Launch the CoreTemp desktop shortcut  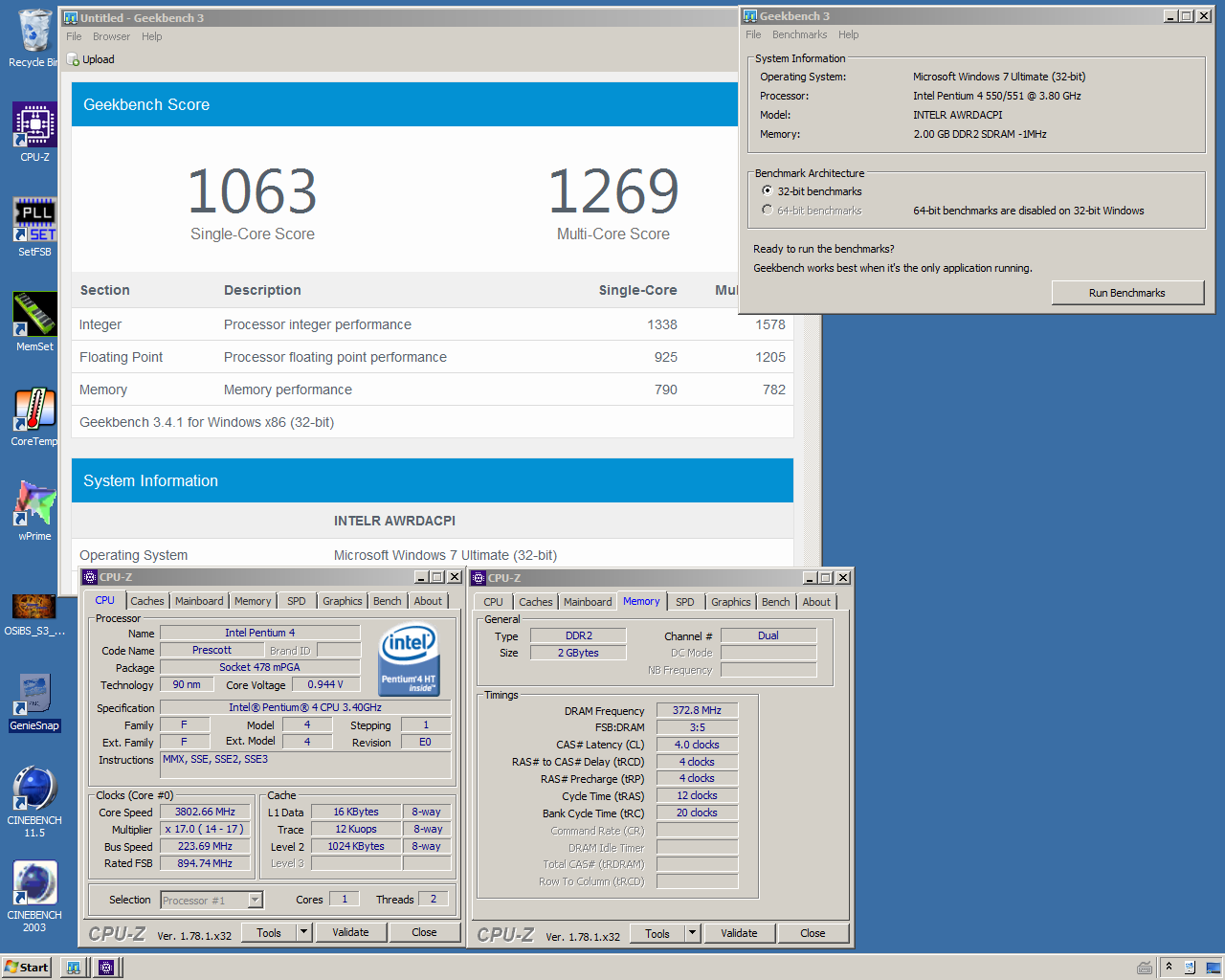coord(34,416)
